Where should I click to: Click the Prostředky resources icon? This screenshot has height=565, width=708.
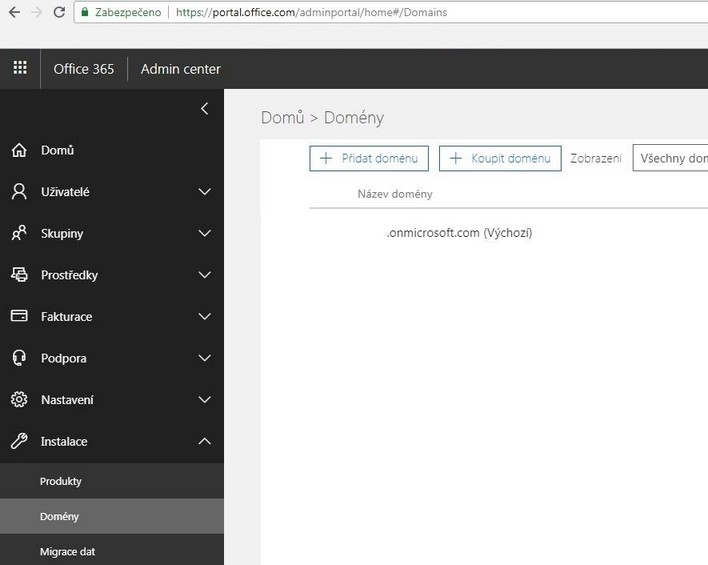(x=19, y=275)
